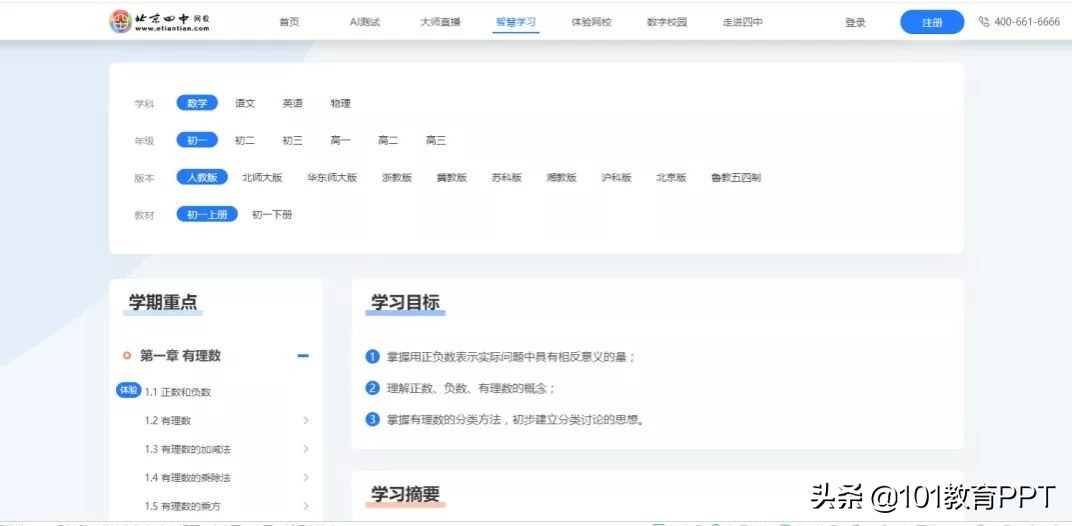Choose grade 初一

(197, 140)
